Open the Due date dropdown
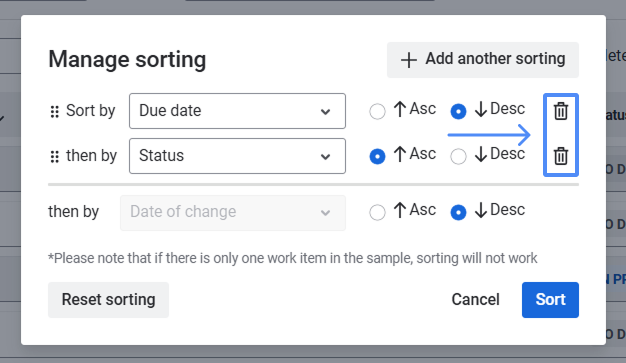This screenshot has width=626, height=363. 237,111
